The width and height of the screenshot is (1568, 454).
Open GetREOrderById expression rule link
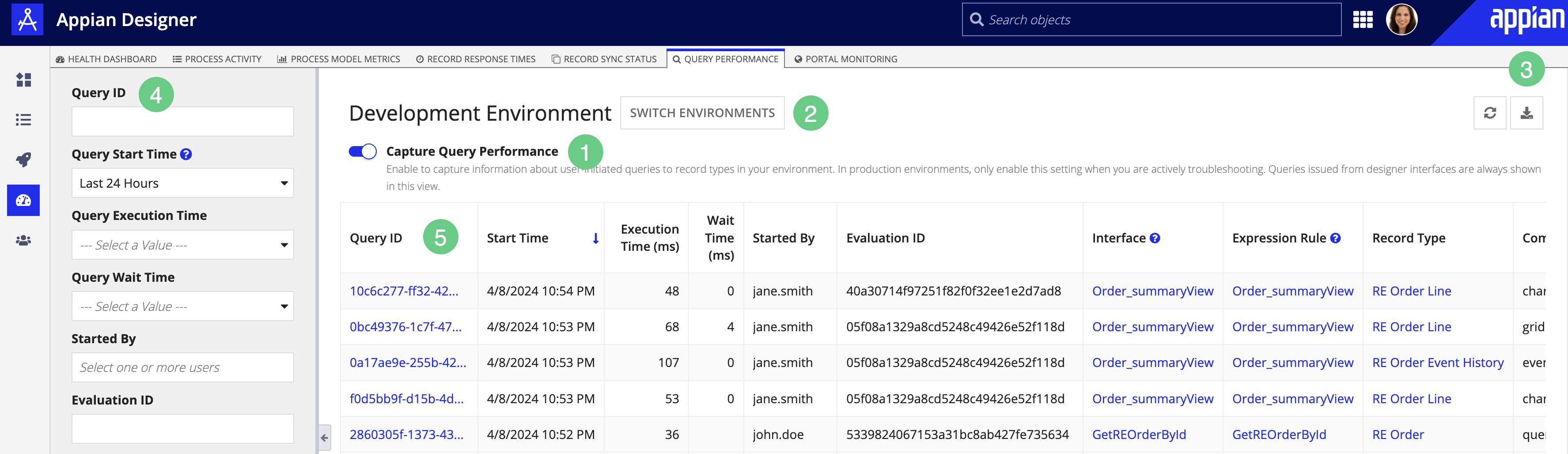pos(1279,435)
